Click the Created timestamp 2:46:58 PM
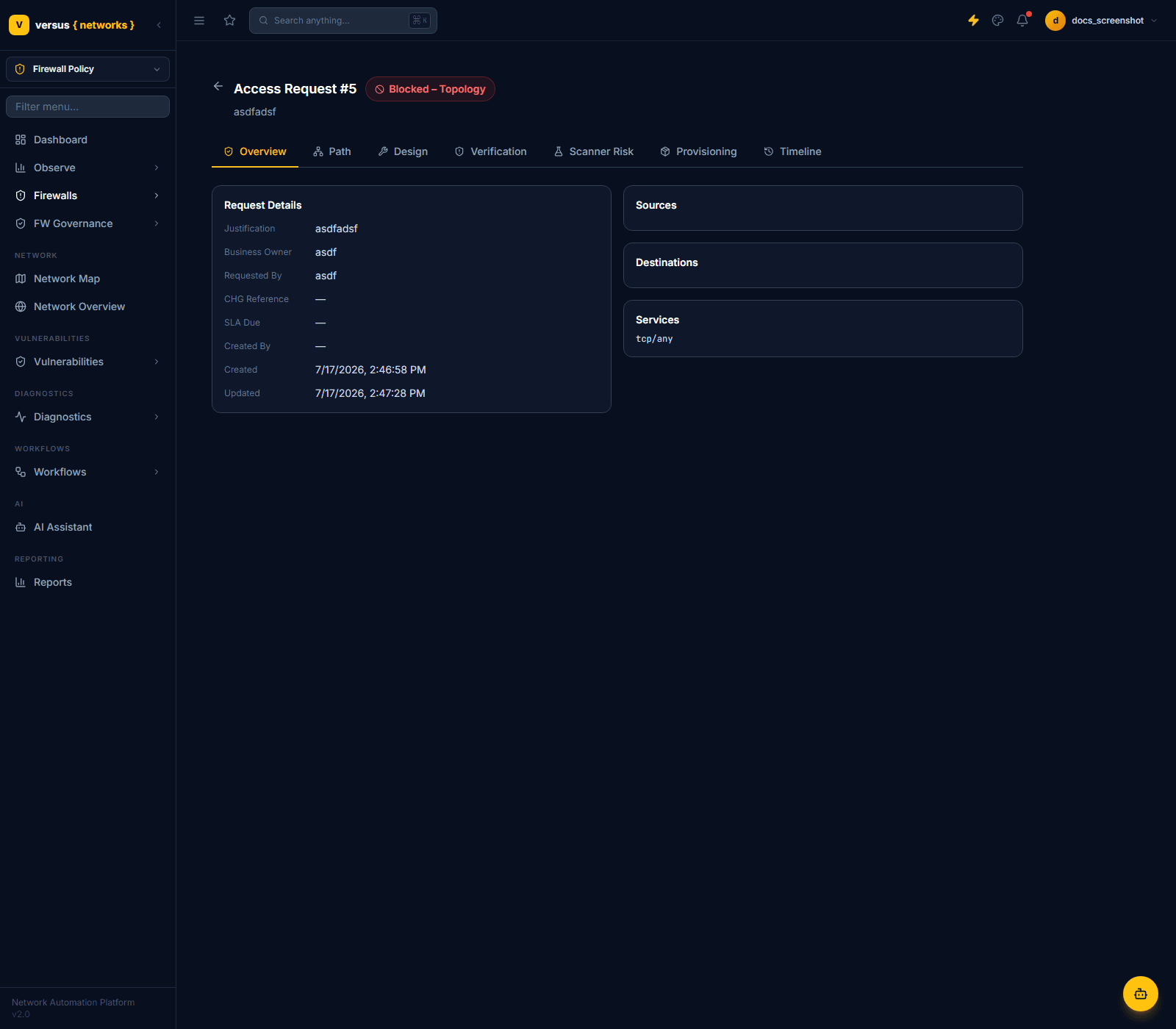 pos(370,370)
